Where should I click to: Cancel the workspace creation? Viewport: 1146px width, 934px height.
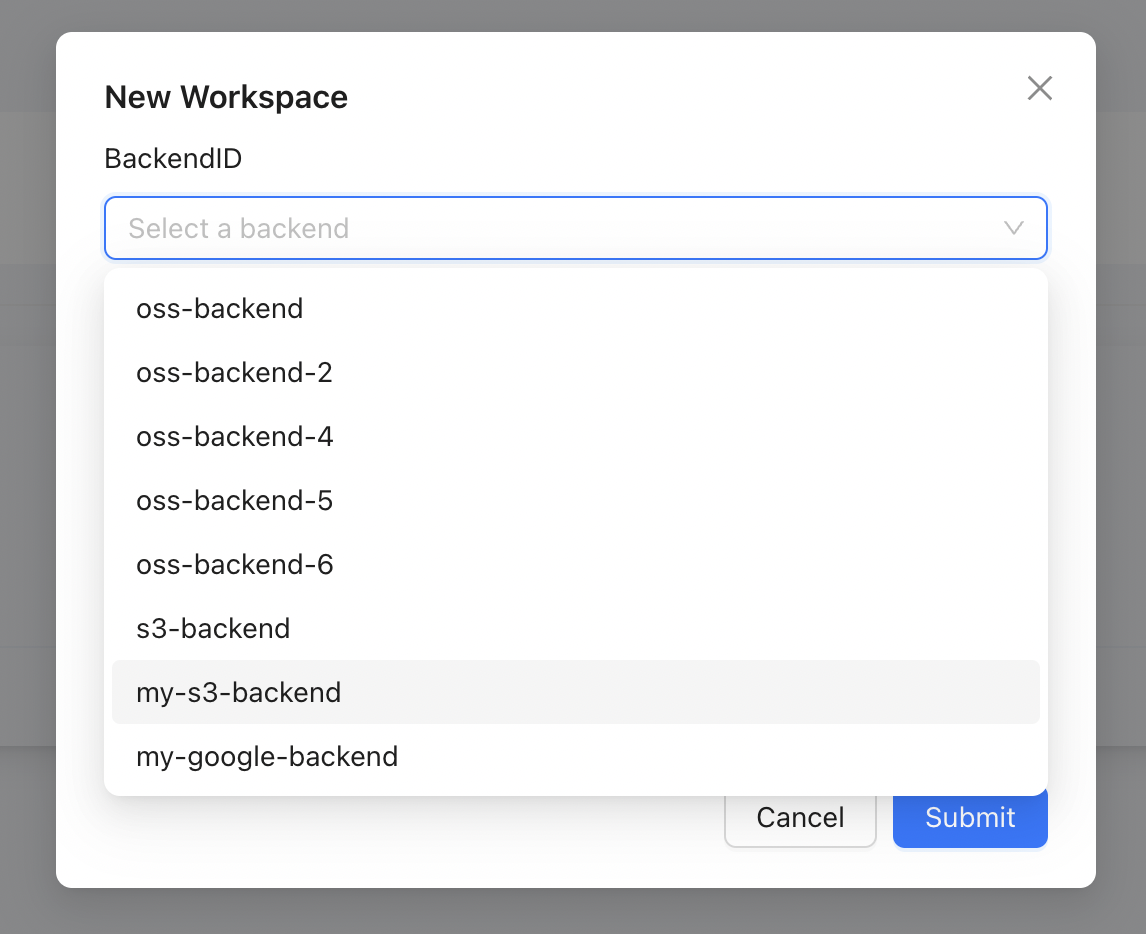click(x=800, y=817)
